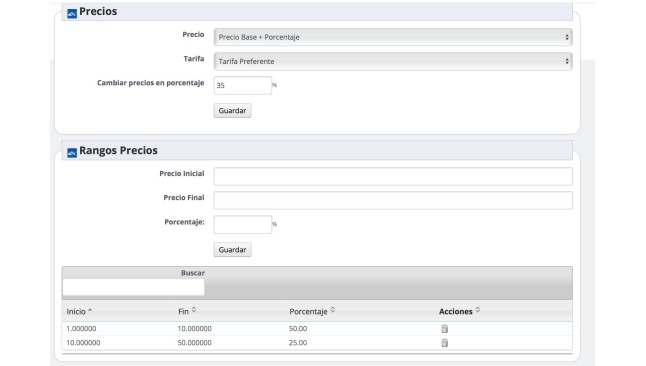This screenshot has width=646, height=366.
Task: Open the Precio dropdown showing Precio Base + Porcentaje
Action: [393, 37]
